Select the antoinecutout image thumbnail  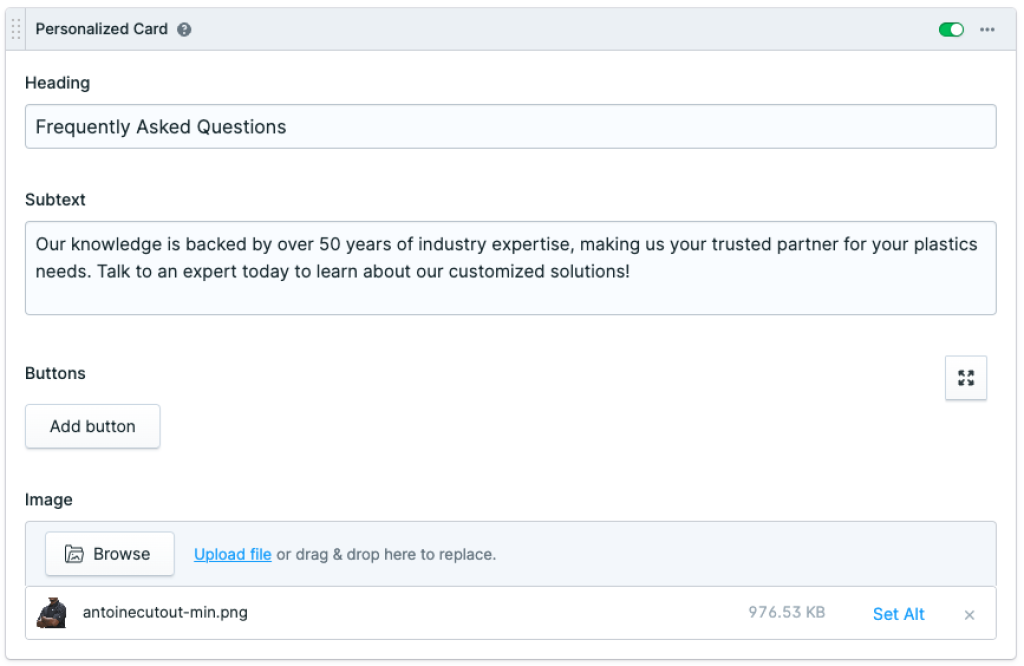[x=51, y=613]
